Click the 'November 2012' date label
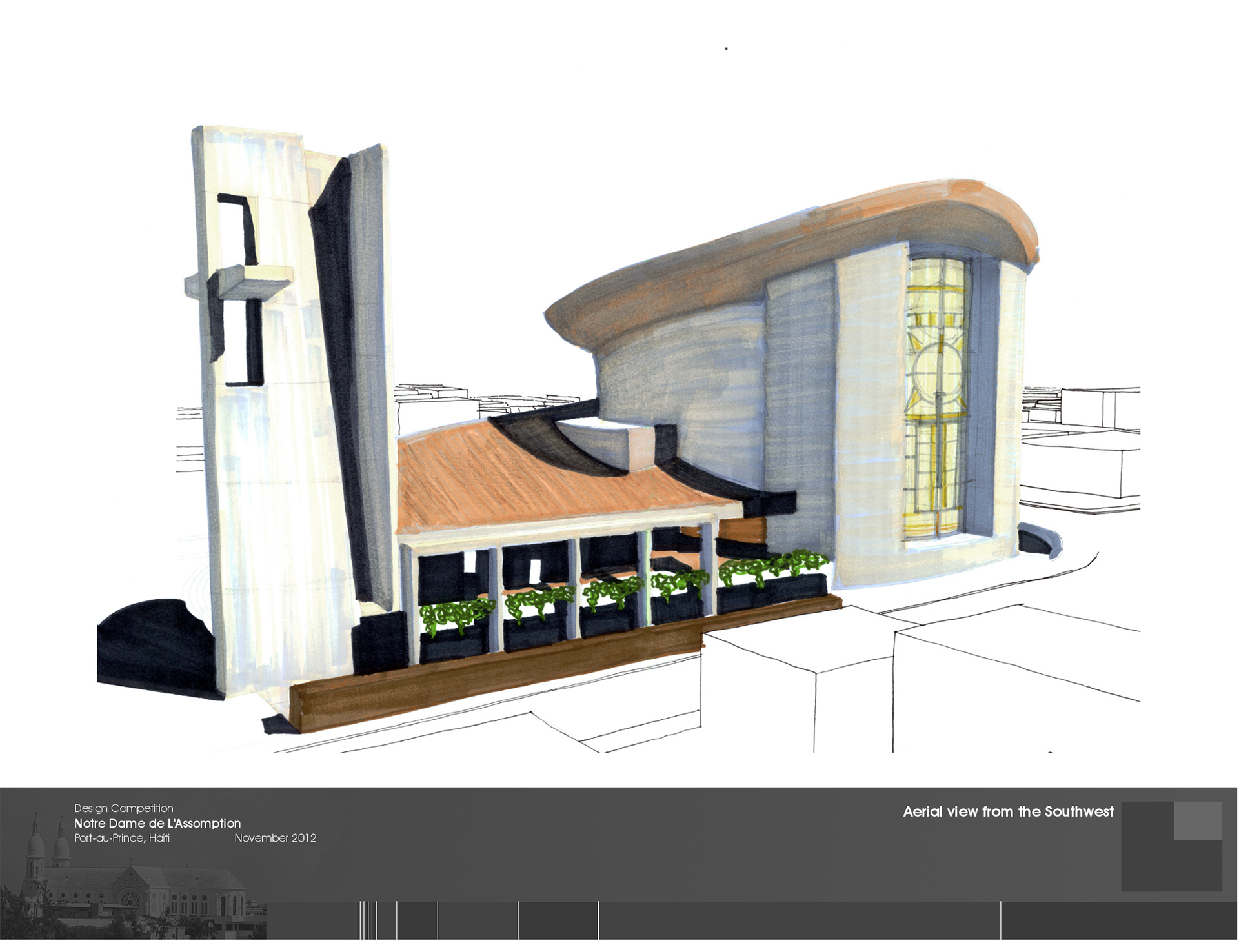 coord(275,838)
